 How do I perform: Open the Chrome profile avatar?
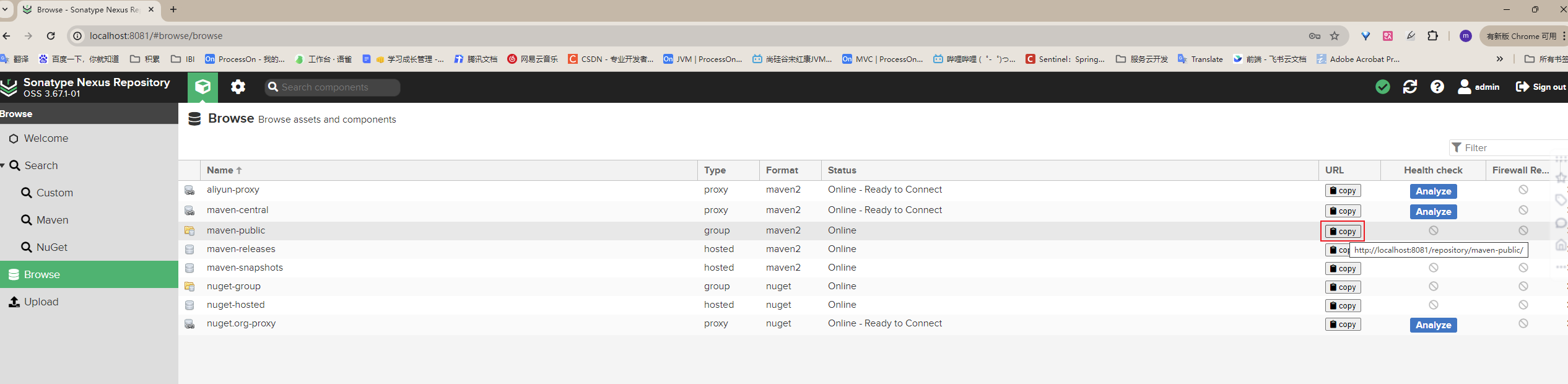tap(1465, 36)
